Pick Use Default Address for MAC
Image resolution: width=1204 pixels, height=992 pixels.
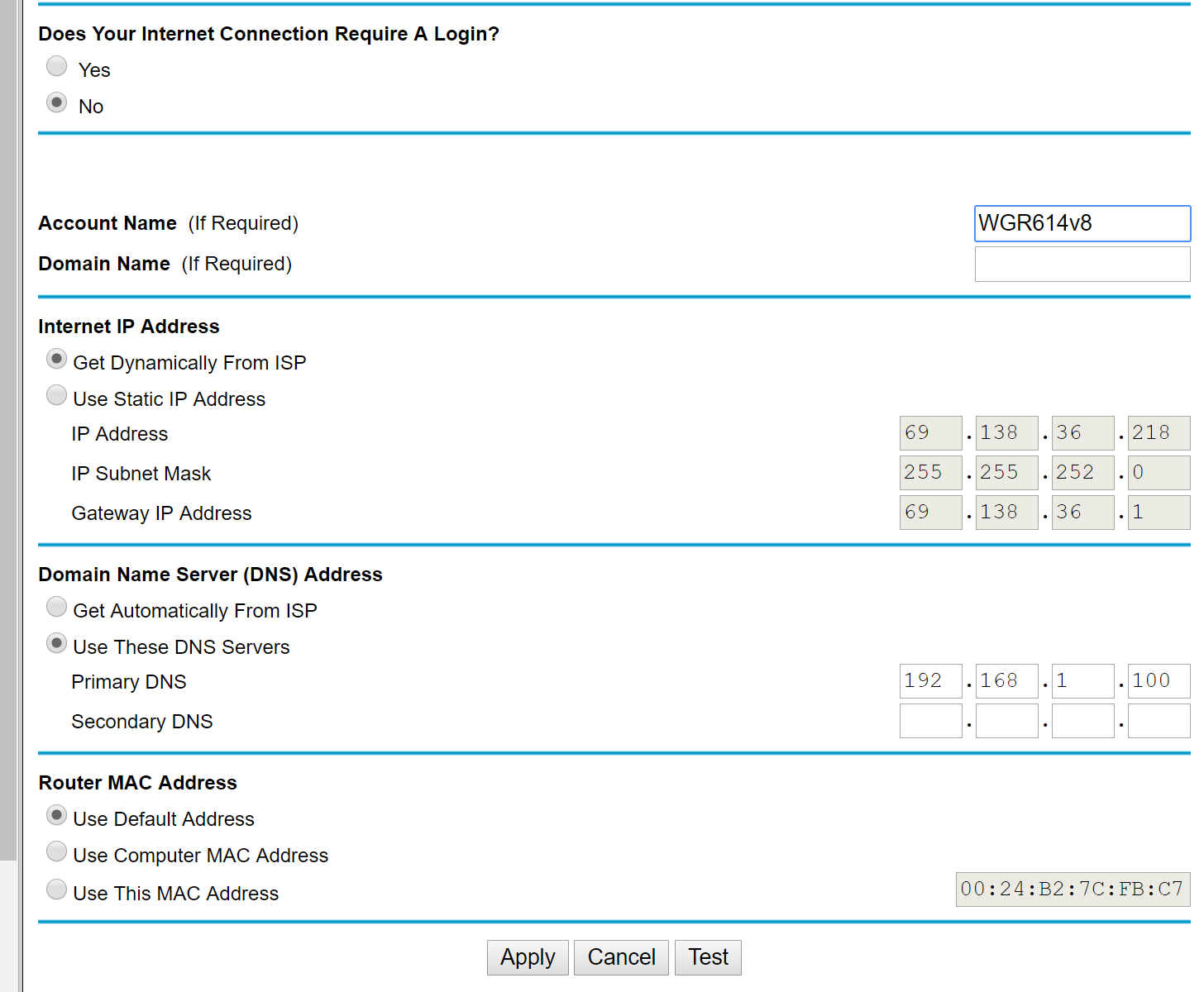pyautogui.click(x=56, y=815)
